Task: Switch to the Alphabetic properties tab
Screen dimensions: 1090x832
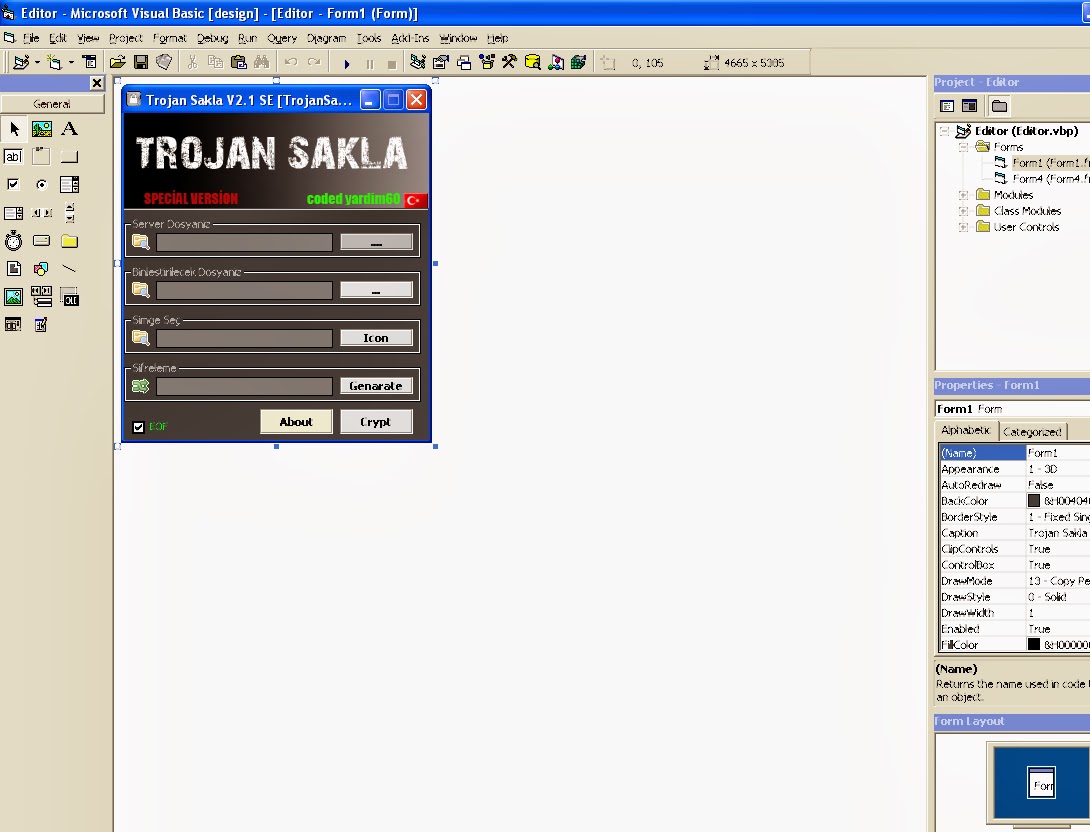Action: (x=966, y=430)
